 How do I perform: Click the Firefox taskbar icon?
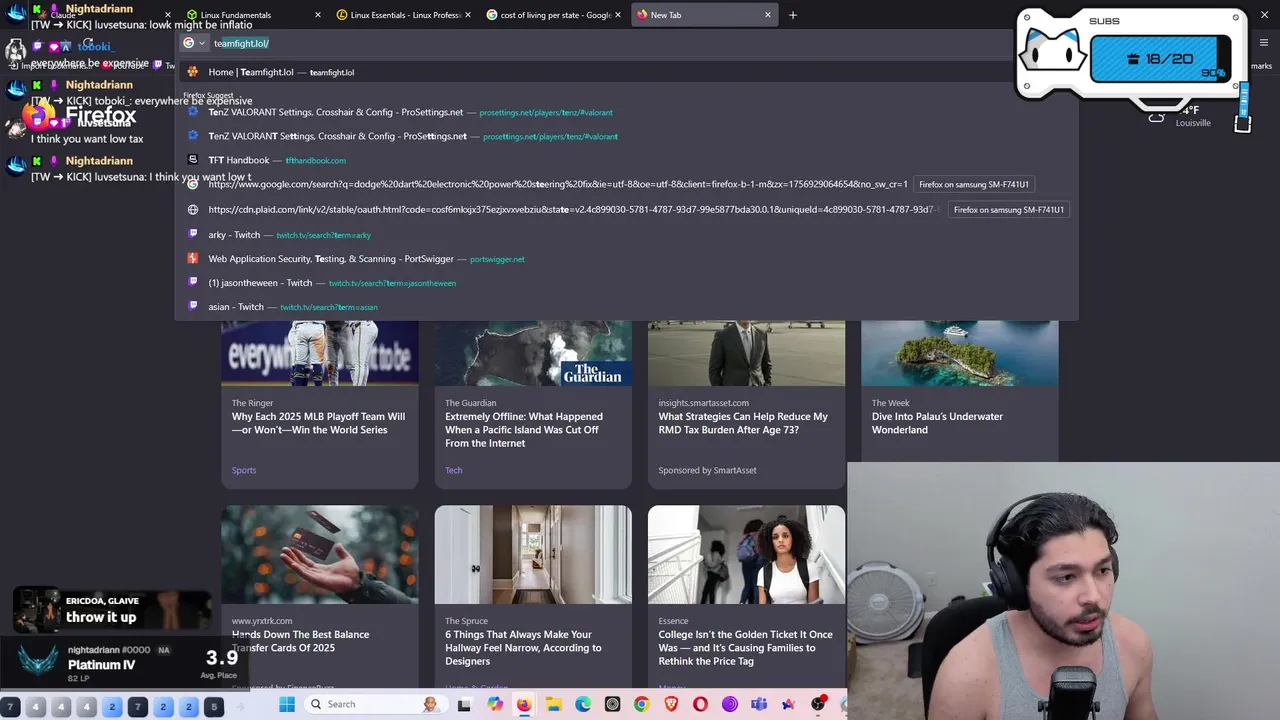pos(524,704)
